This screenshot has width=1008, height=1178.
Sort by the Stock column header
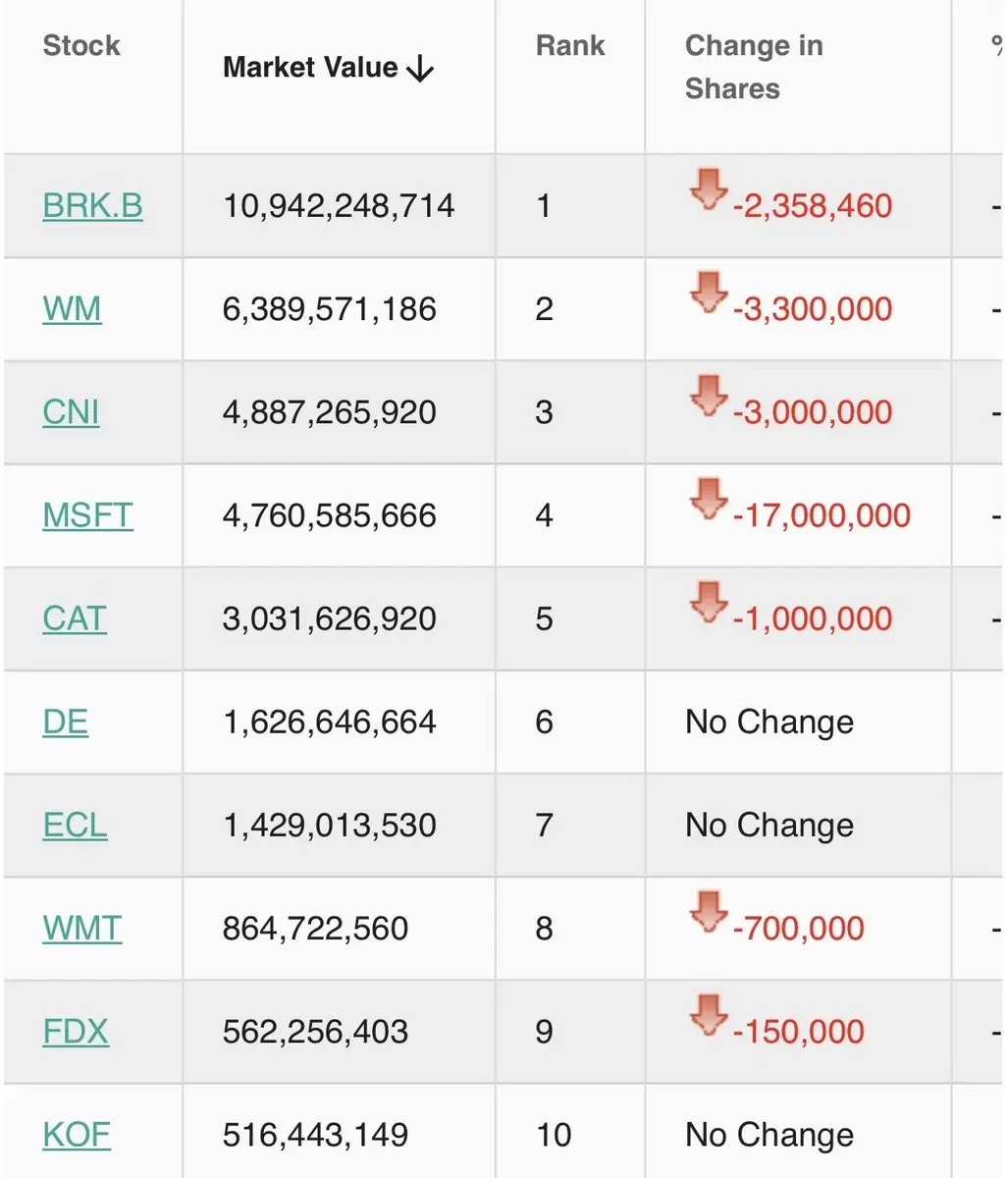[x=81, y=46]
